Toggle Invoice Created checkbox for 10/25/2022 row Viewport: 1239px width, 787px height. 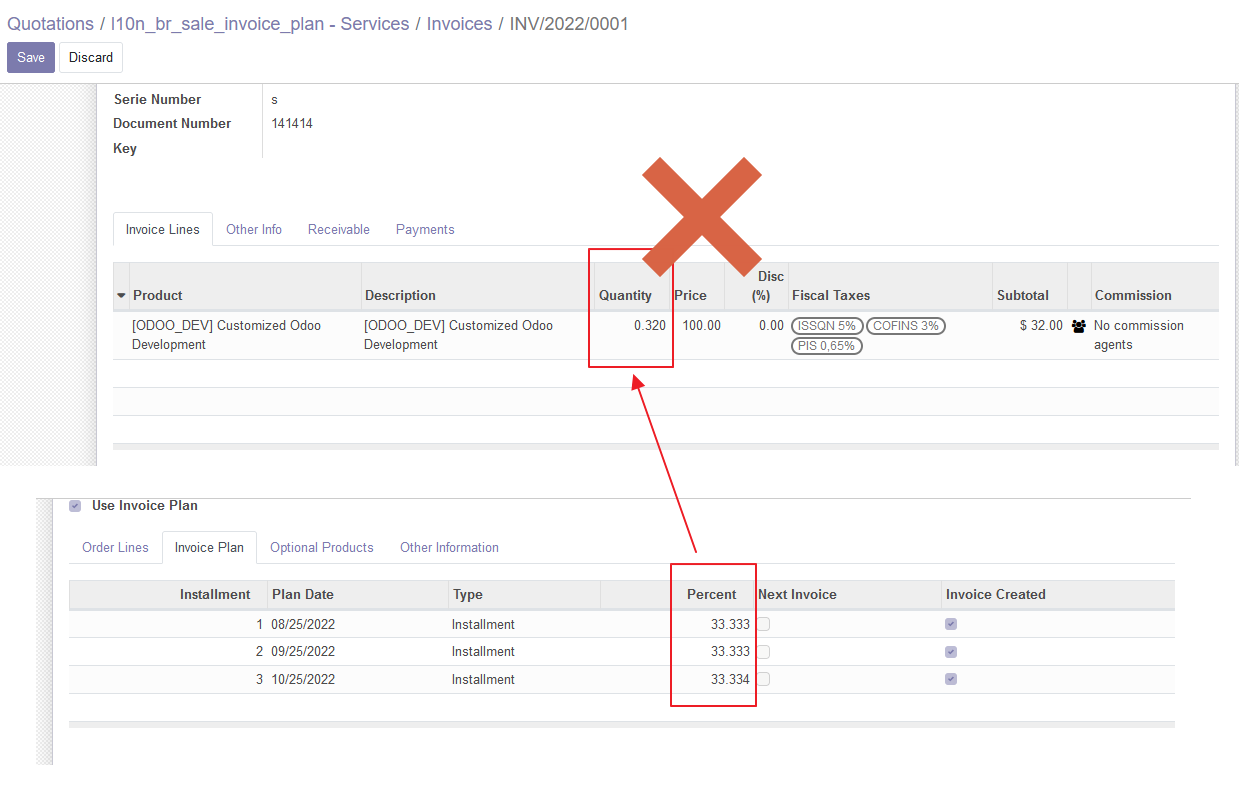pyautogui.click(x=951, y=679)
